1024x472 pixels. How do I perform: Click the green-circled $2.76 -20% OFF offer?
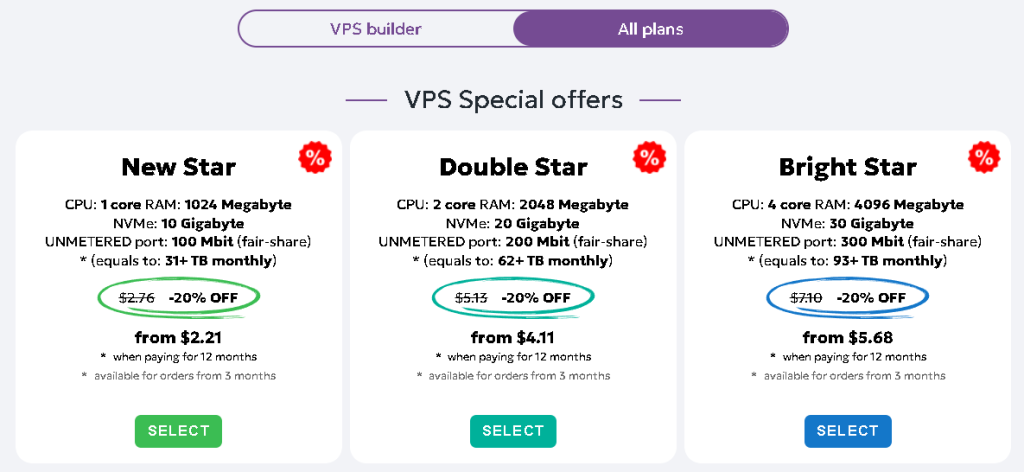coord(178,298)
